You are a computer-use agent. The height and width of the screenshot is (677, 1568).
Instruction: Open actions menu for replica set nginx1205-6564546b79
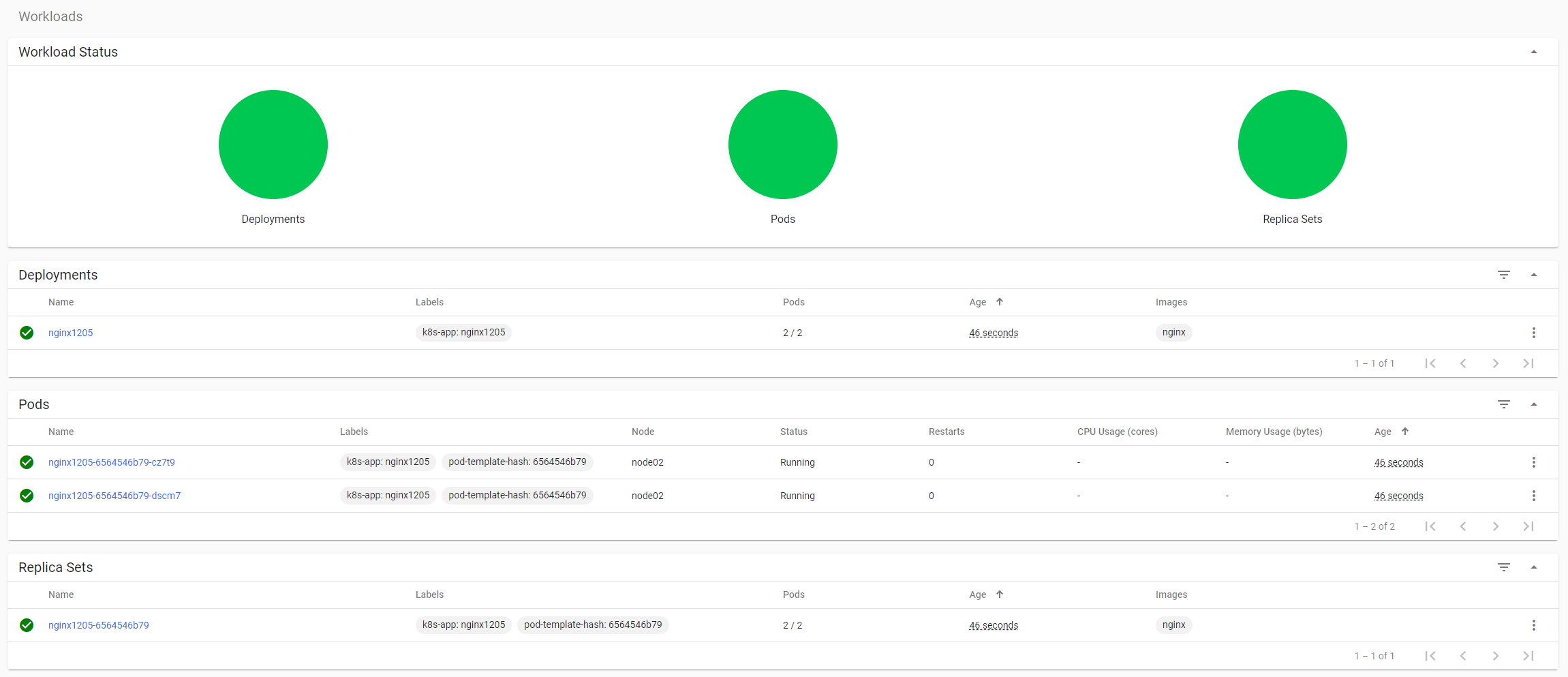(1533, 625)
